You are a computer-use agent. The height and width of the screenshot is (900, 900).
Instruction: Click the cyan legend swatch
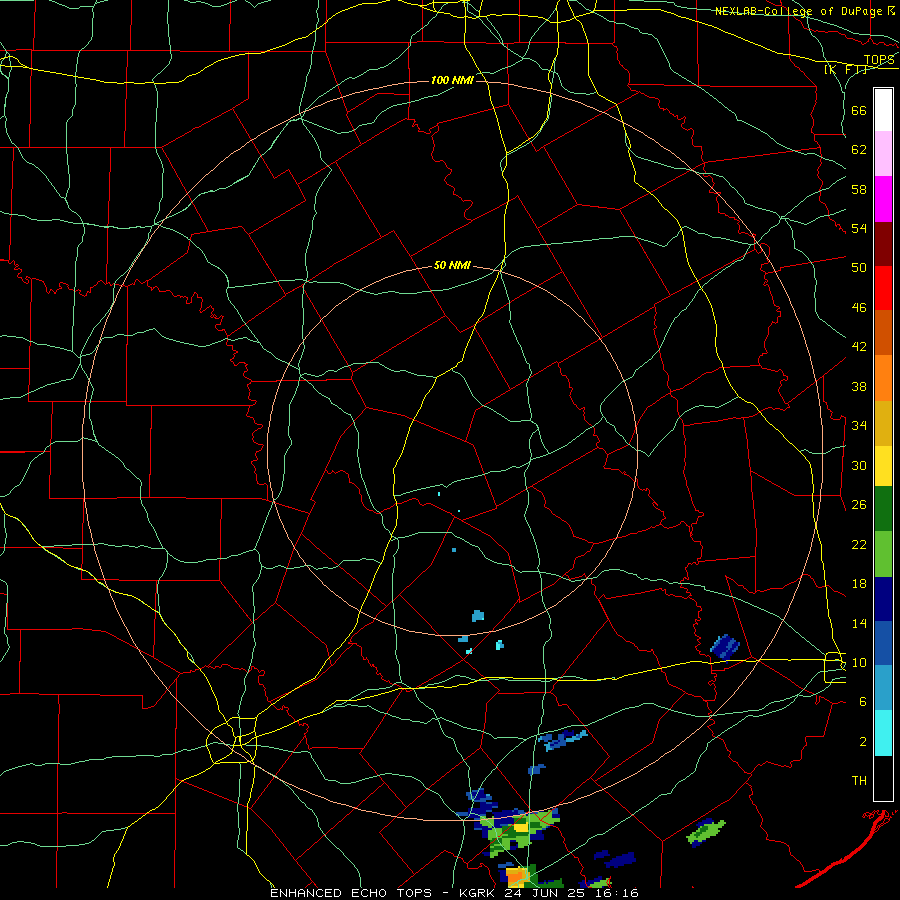click(883, 733)
